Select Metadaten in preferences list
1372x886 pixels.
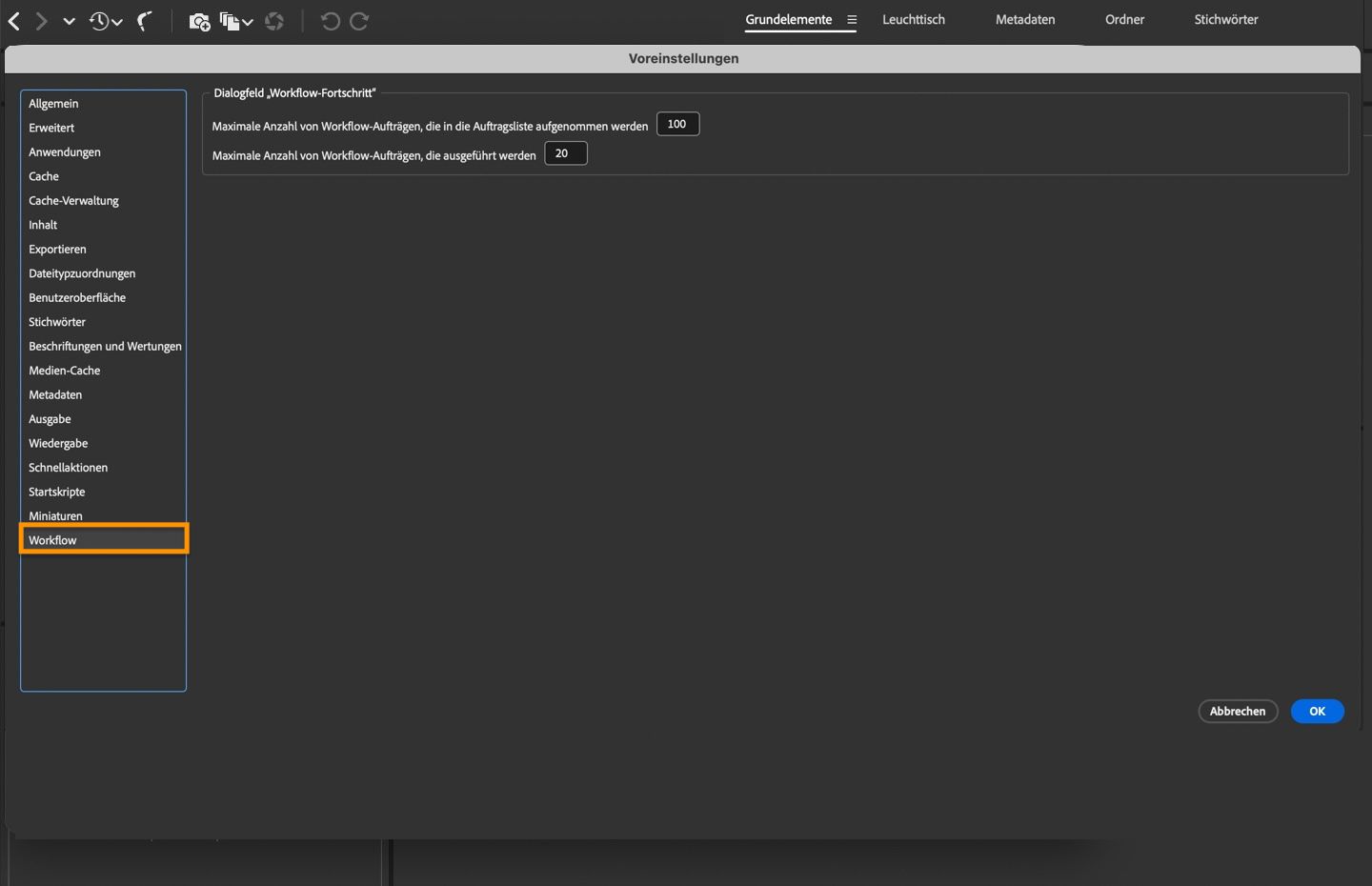pos(103,395)
